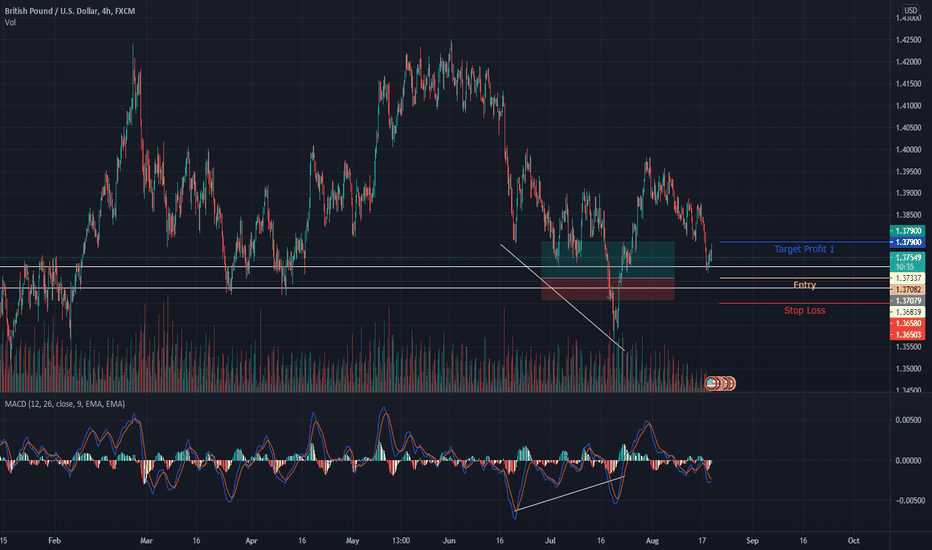
Task: Click the Jul label on time axis
Action: (x=550, y=540)
